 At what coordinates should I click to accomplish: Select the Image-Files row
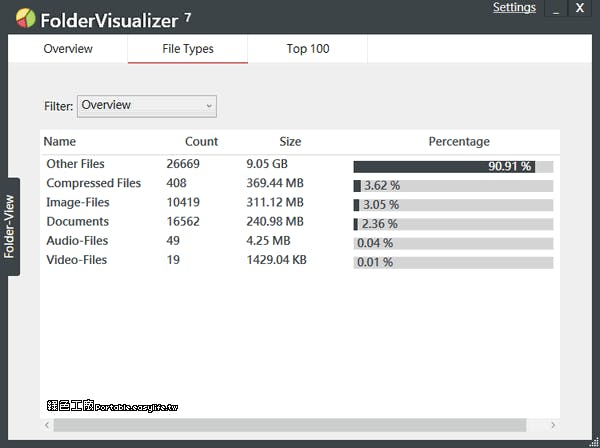click(x=300, y=202)
